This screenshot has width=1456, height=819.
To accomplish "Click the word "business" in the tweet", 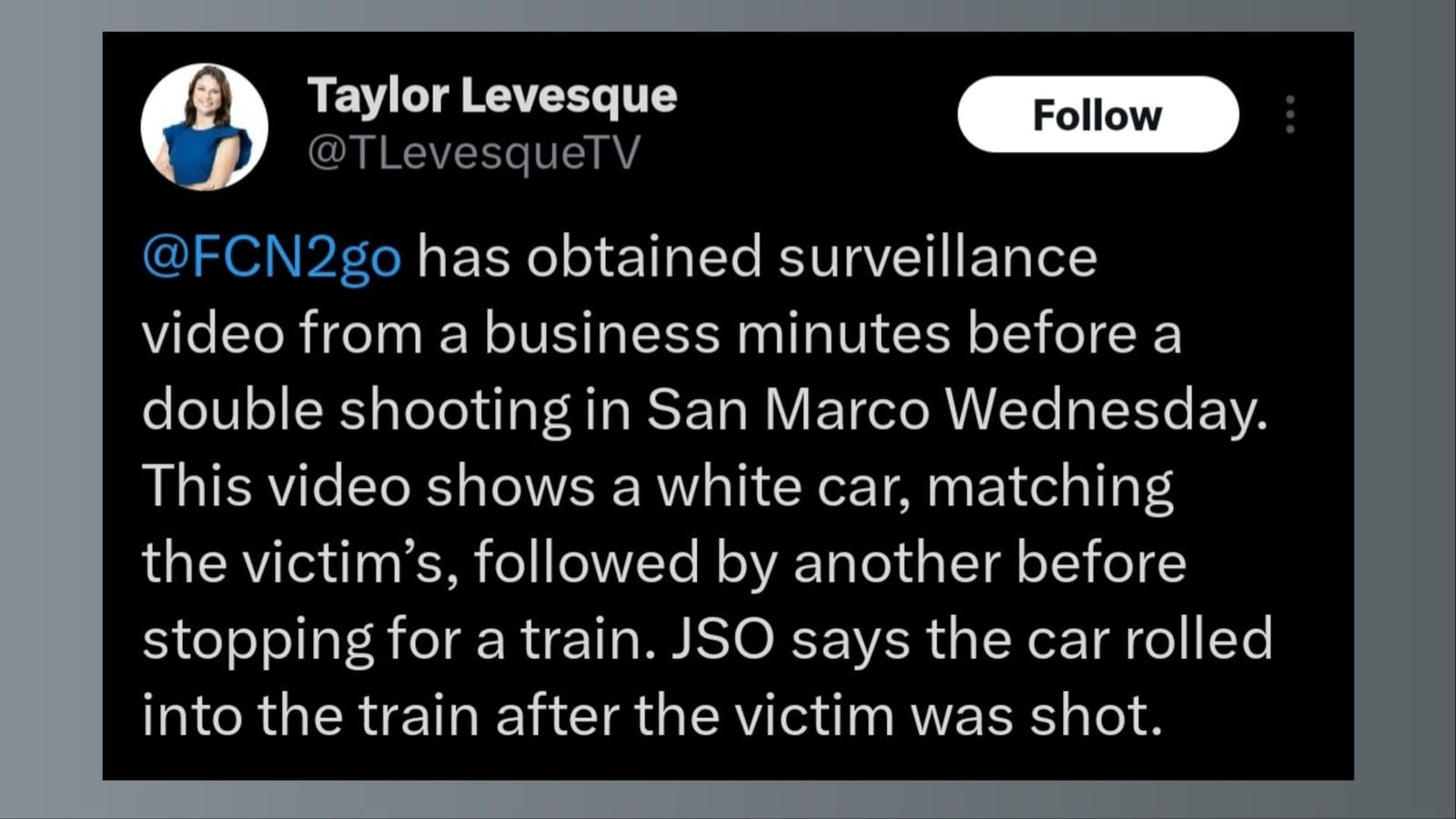I will tap(602, 333).
